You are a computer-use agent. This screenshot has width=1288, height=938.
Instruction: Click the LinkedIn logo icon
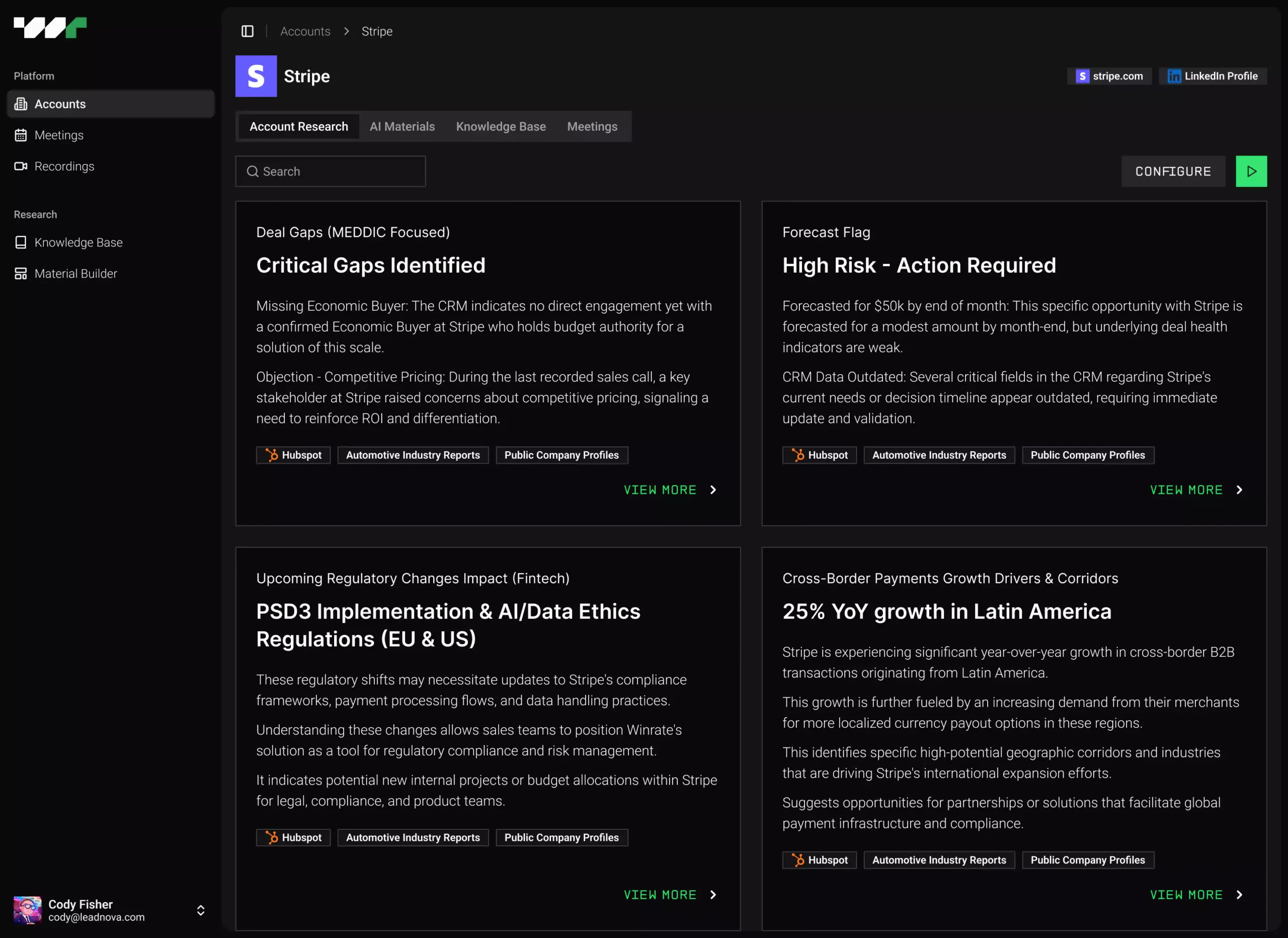[x=1174, y=76]
